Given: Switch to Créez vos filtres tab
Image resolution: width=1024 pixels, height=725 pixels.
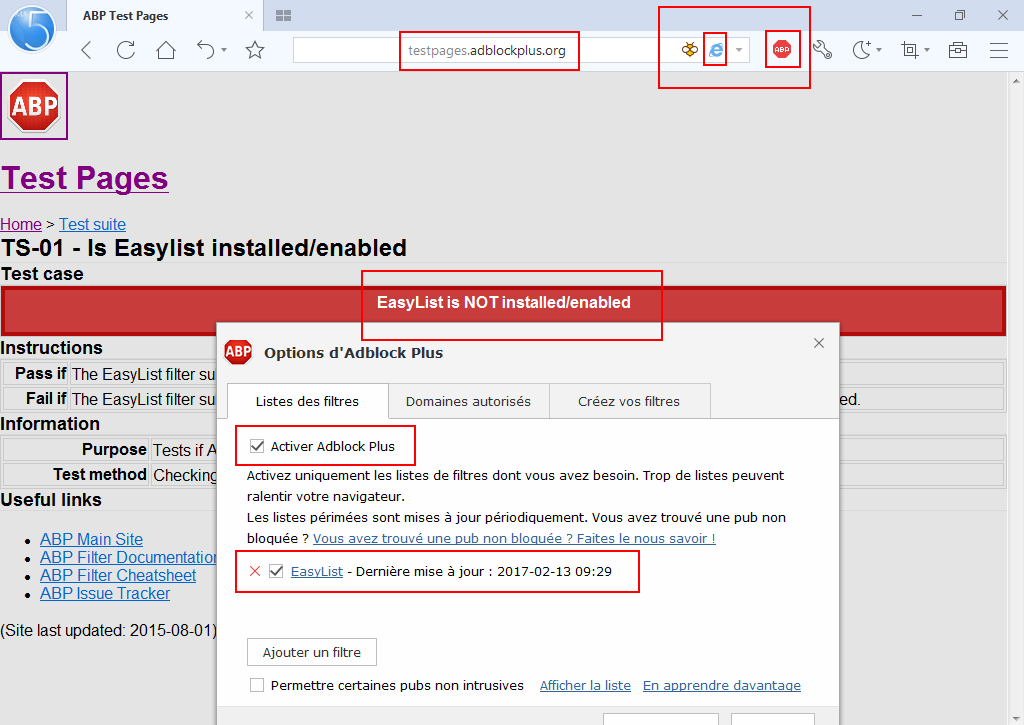Looking at the screenshot, I should 629,401.
